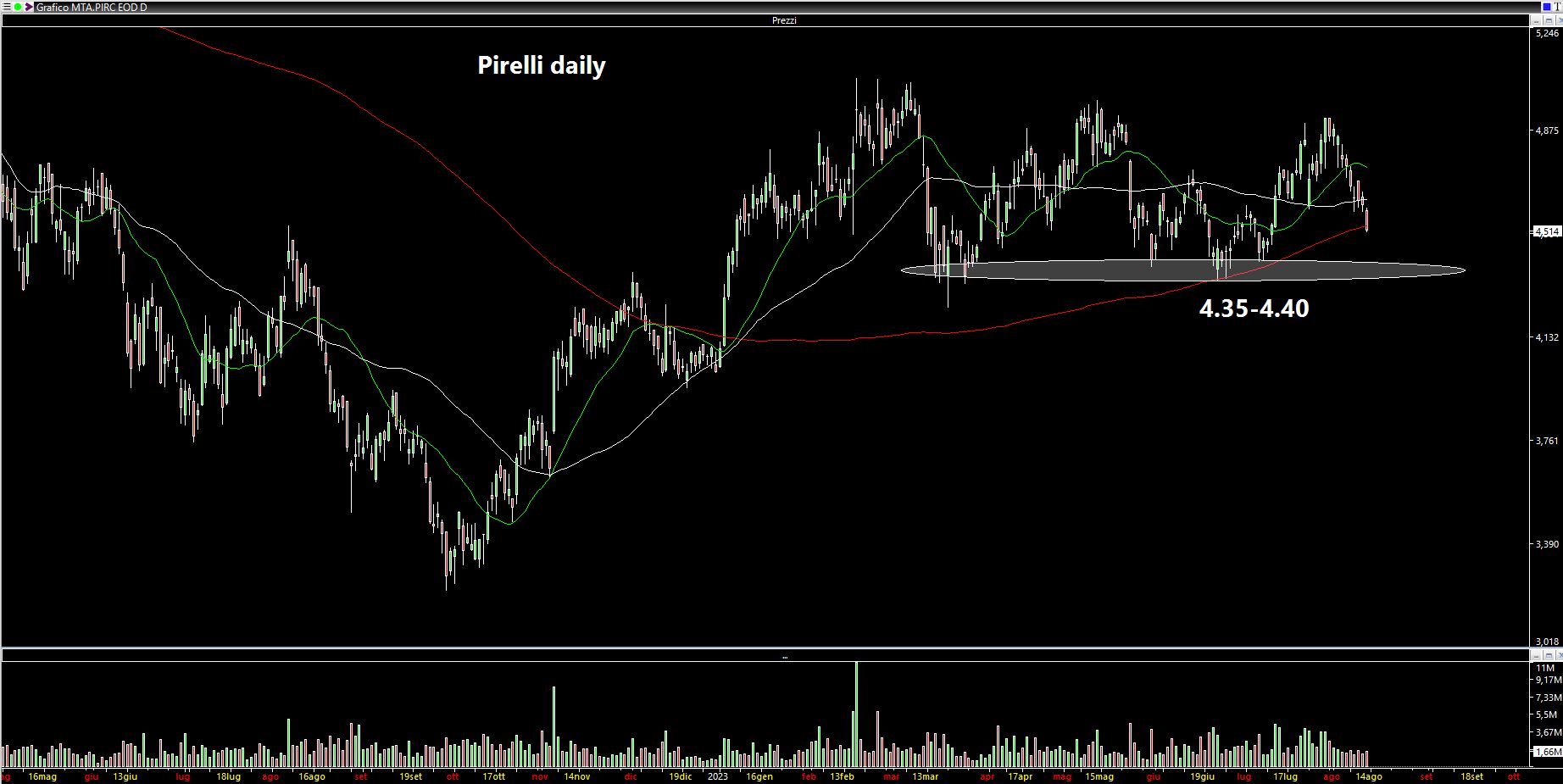Maximize the volume pane

1548,656
